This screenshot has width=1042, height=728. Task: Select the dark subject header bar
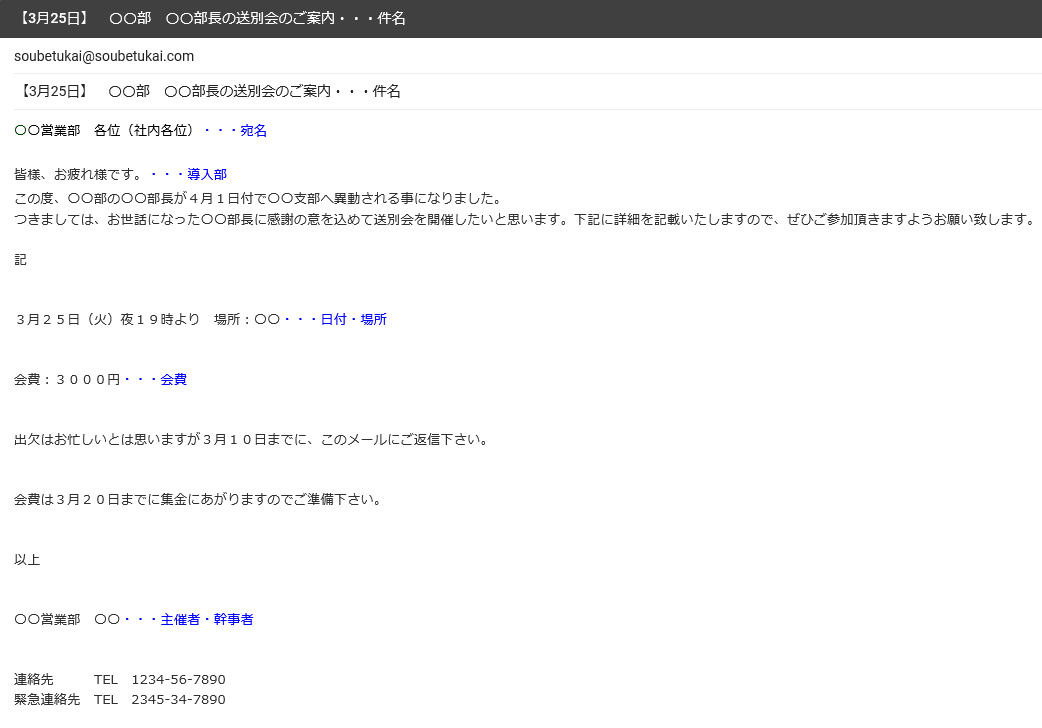[521, 18]
